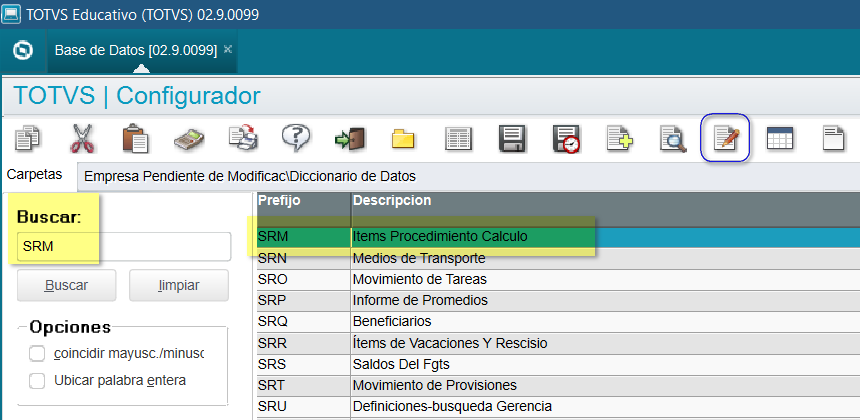This screenshot has width=860, height=420.
Task: Click the SRP prefix cell
Action: [x=303, y=300]
